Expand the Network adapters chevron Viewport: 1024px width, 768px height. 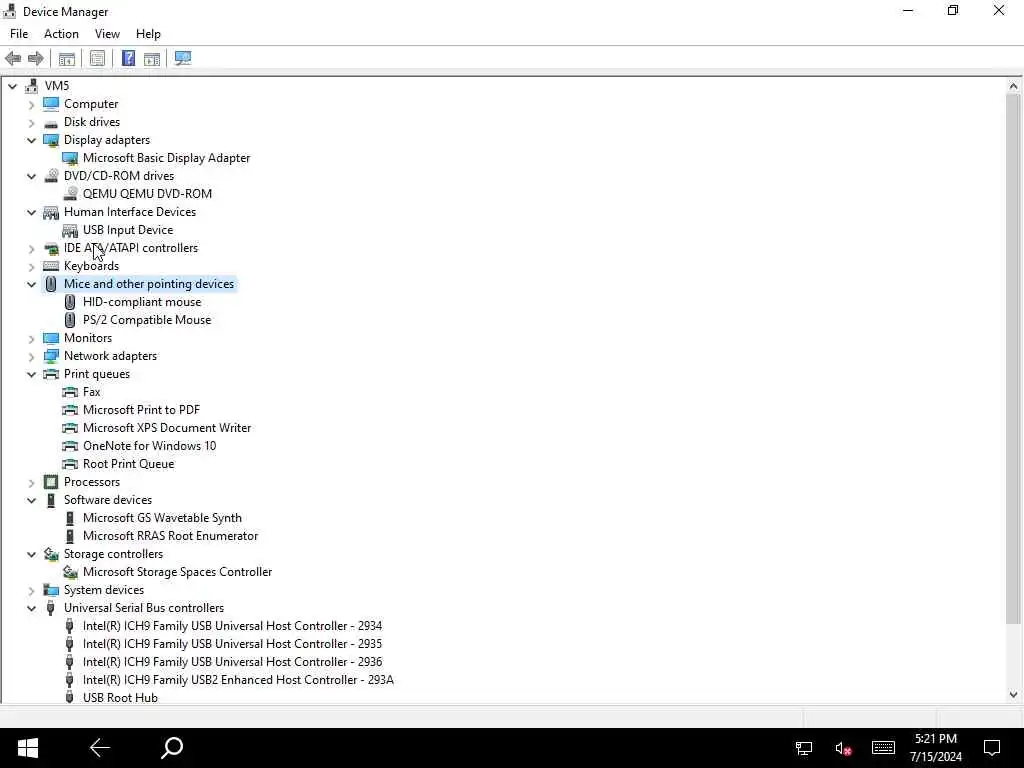coord(31,357)
